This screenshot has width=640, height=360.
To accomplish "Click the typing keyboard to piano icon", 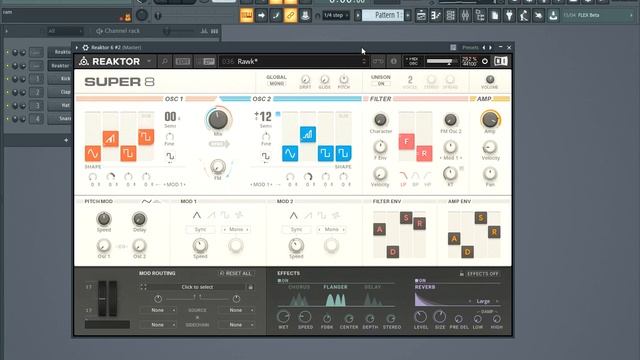I will point(247,16).
